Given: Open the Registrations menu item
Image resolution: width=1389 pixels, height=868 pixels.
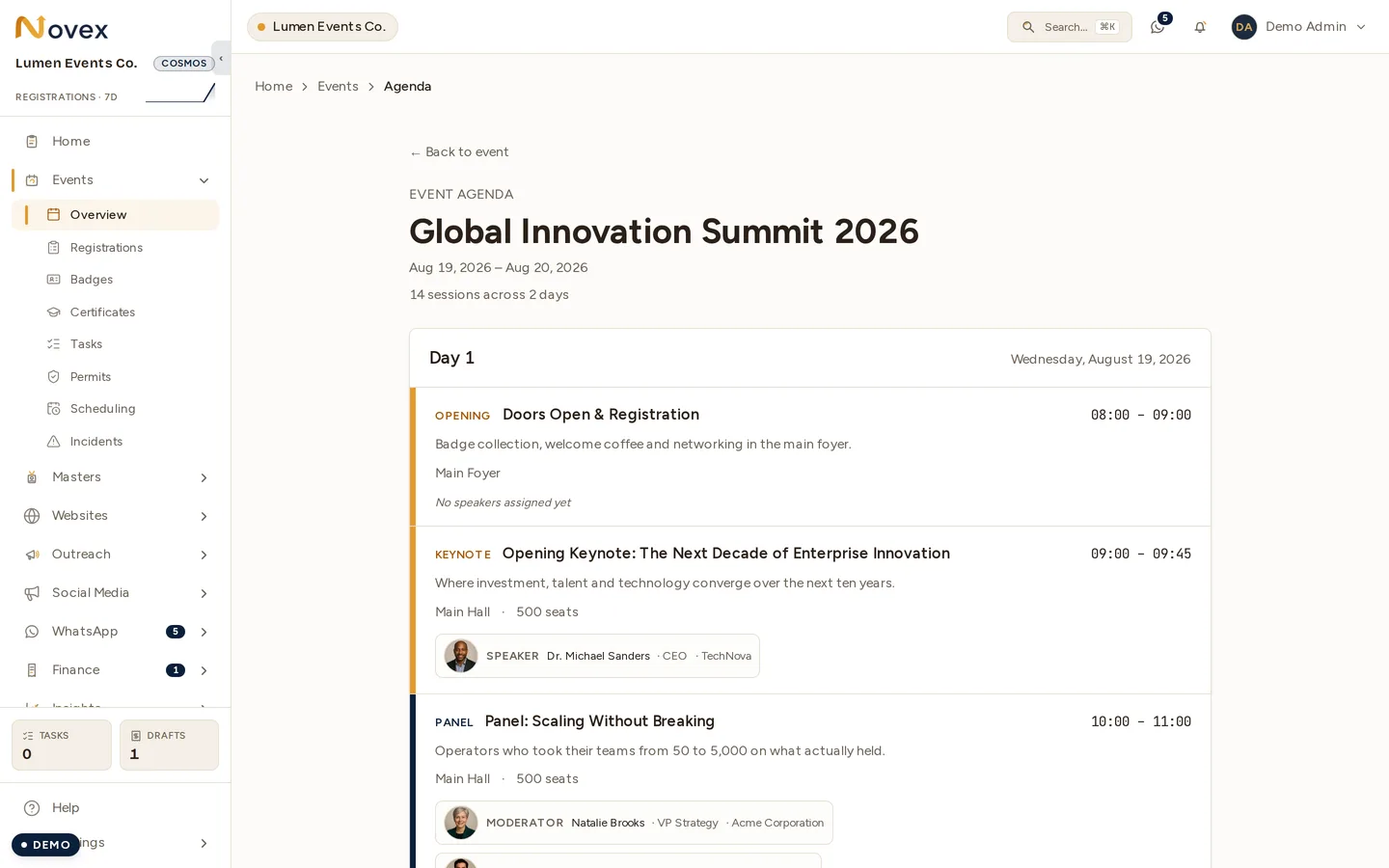Looking at the screenshot, I should coord(116,248).
